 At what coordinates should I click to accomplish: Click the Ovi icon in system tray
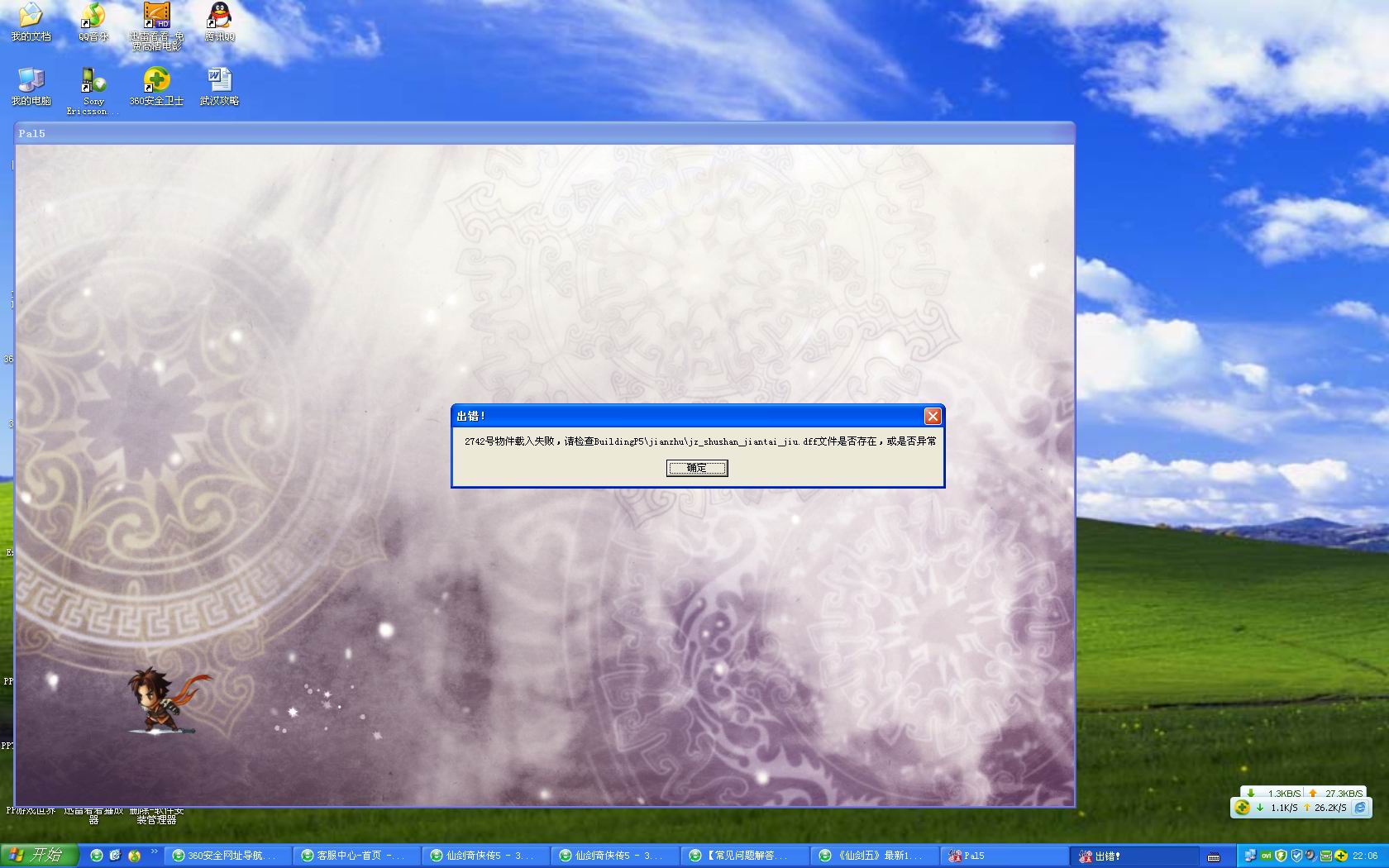pos(1265,856)
